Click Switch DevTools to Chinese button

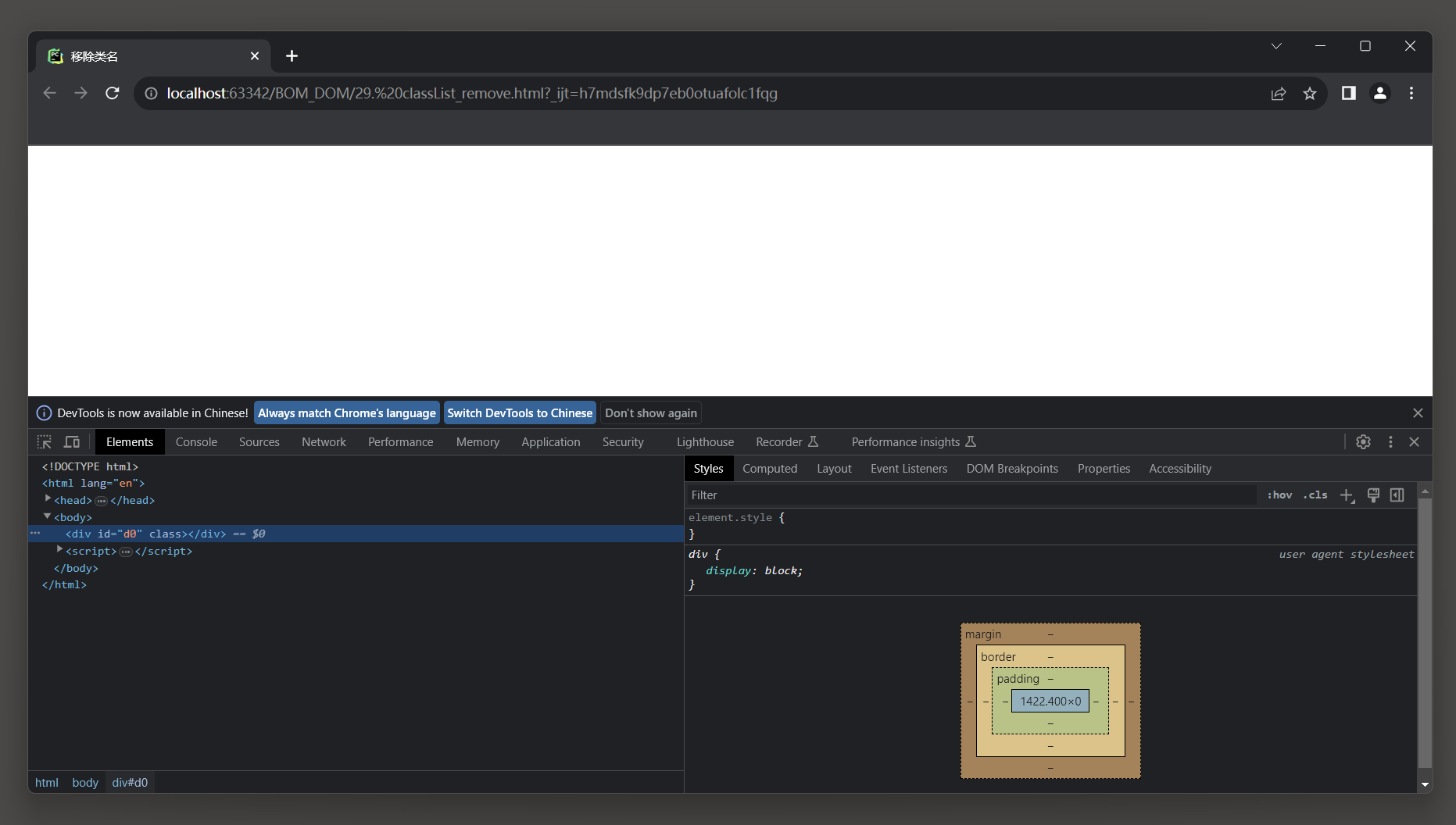tap(520, 413)
